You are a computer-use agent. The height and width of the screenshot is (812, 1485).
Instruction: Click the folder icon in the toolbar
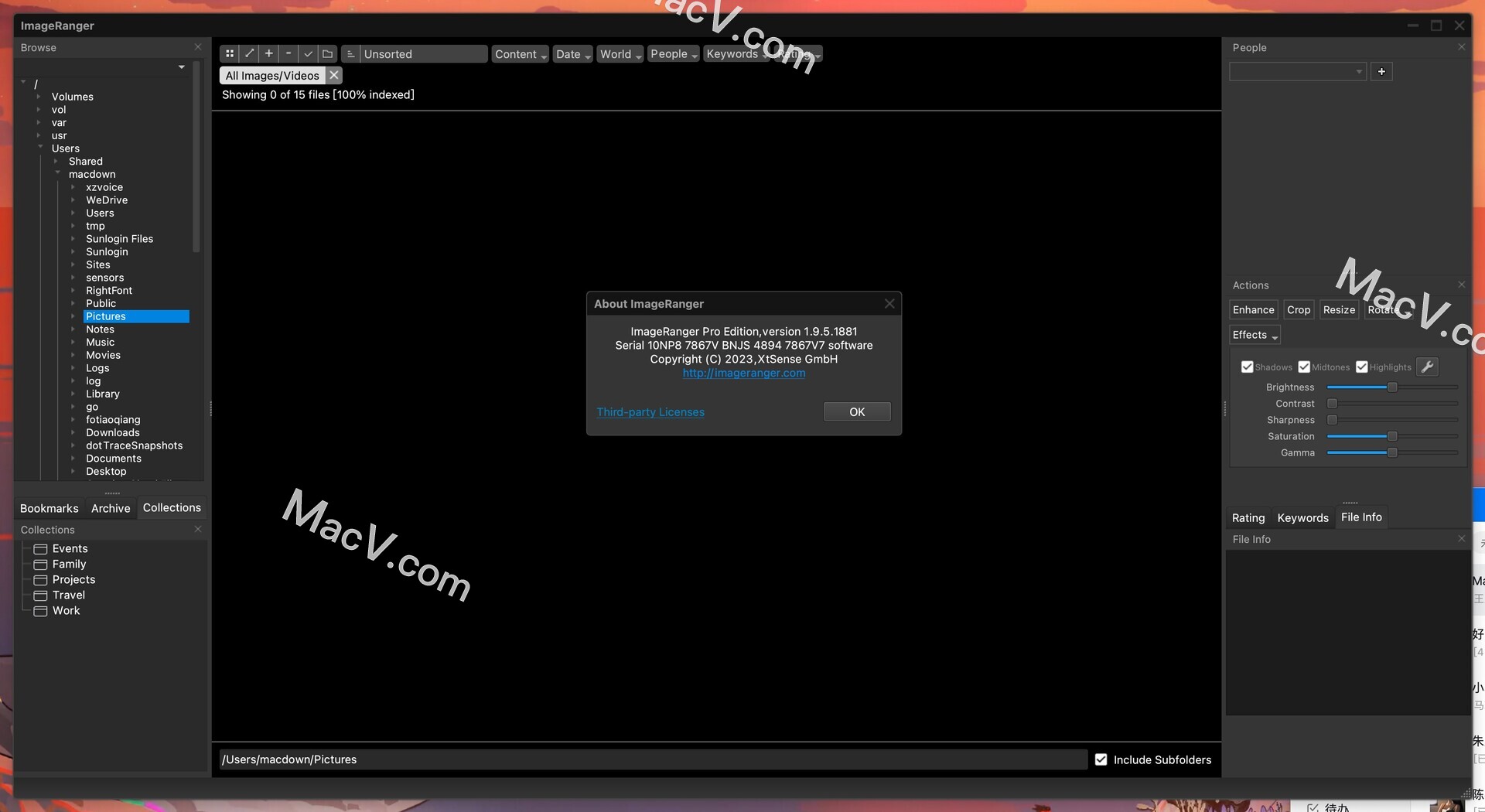(327, 54)
